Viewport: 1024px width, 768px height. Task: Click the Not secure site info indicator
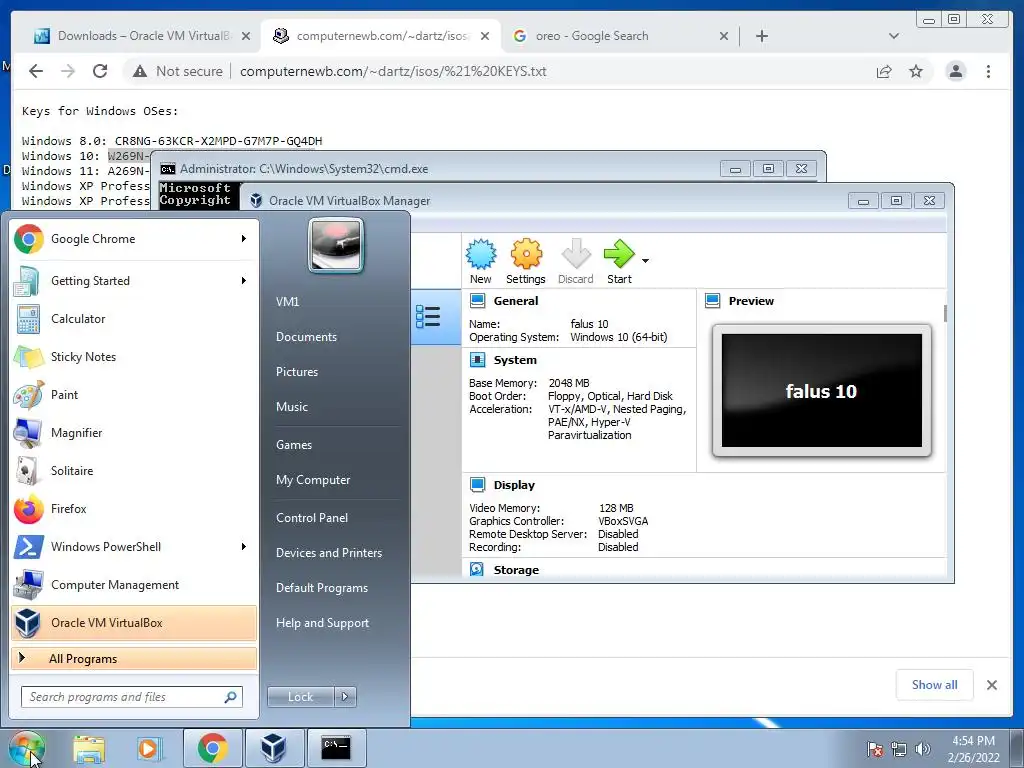pos(177,71)
